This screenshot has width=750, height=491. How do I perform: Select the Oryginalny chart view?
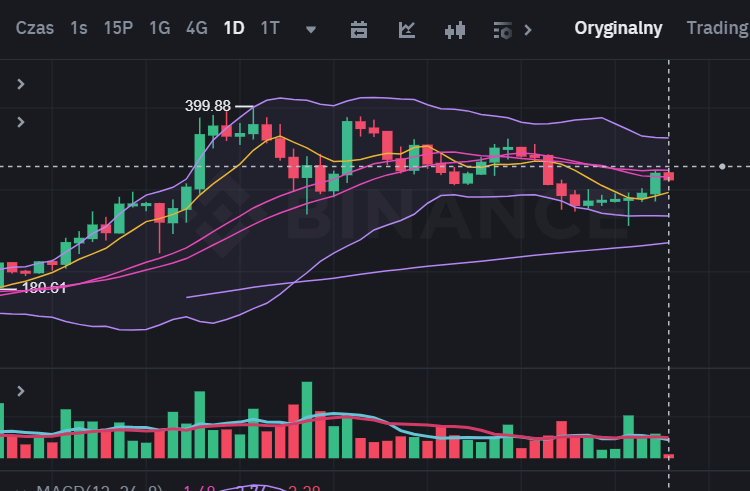618,28
